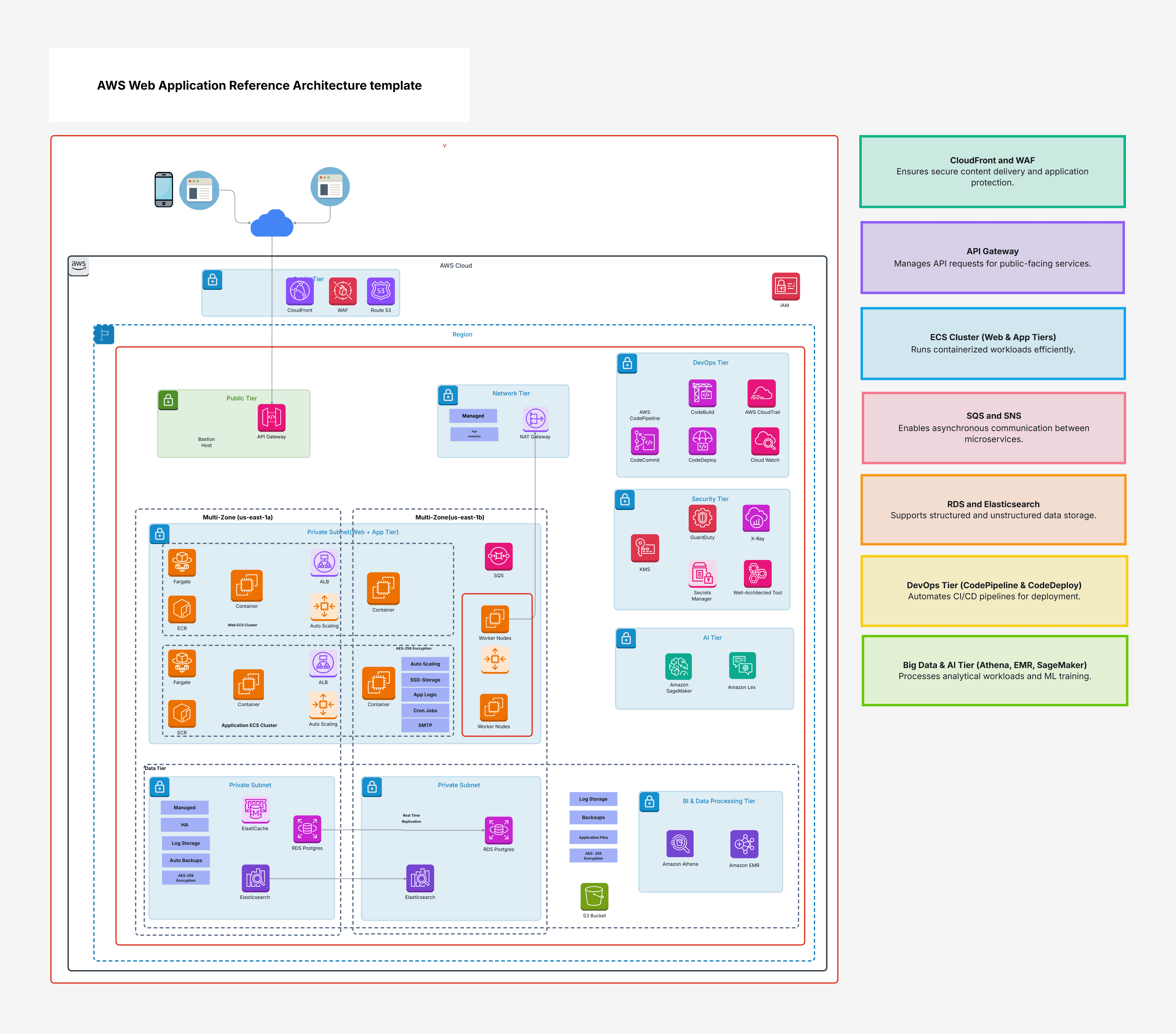The width and height of the screenshot is (1176, 1034).
Task: Click the KMS icon
Action: [644, 548]
